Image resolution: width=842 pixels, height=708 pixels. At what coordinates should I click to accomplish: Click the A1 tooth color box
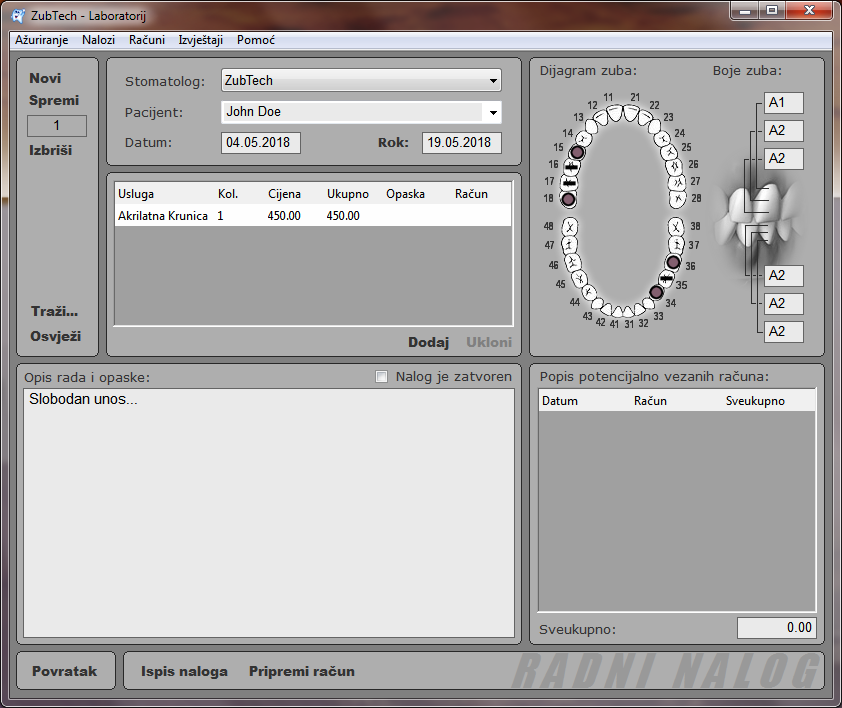(783, 103)
